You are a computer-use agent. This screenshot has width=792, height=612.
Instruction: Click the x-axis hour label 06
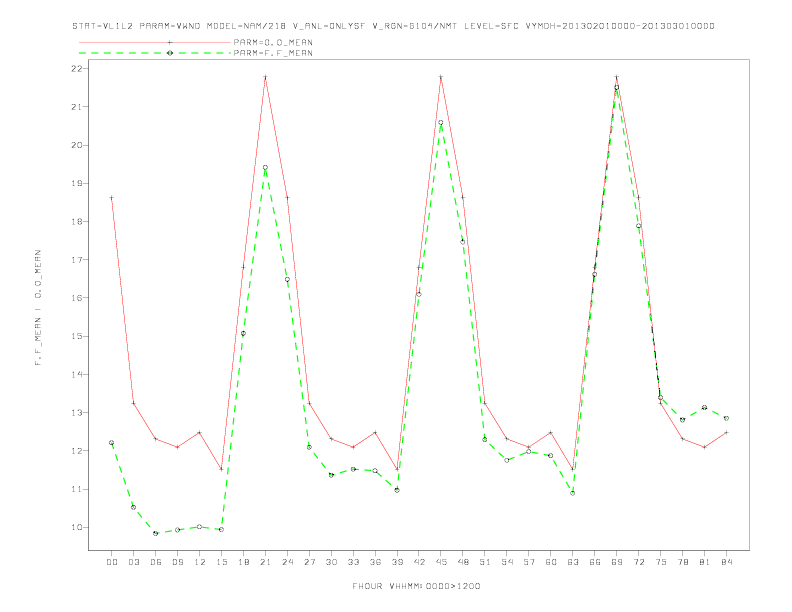156,562
